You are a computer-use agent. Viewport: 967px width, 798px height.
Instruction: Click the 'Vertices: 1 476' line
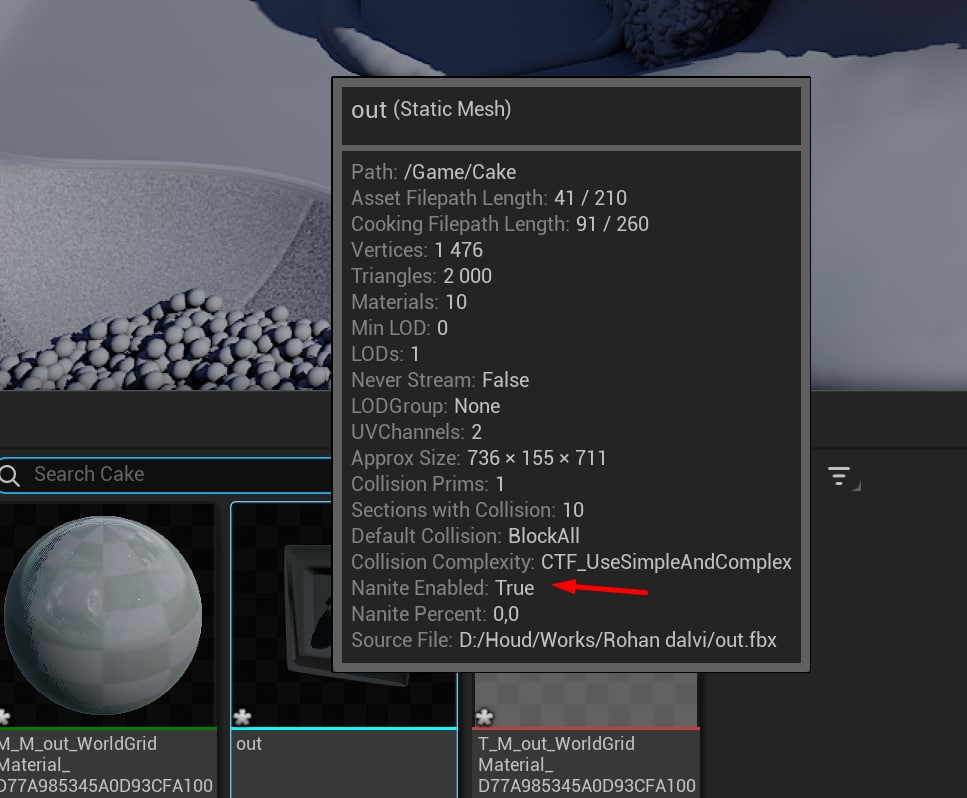(417, 250)
